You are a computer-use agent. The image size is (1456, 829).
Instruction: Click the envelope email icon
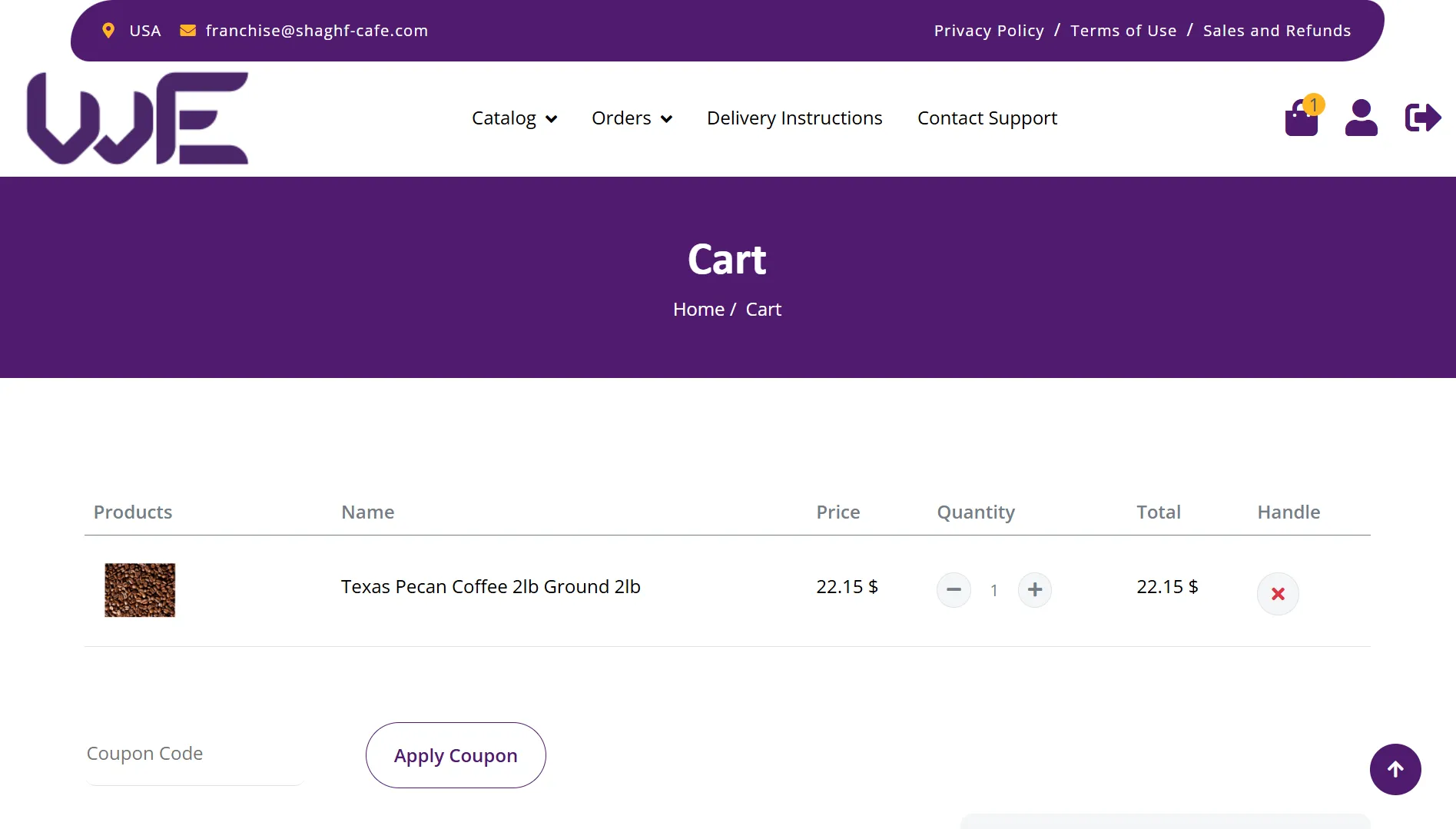[x=187, y=31]
